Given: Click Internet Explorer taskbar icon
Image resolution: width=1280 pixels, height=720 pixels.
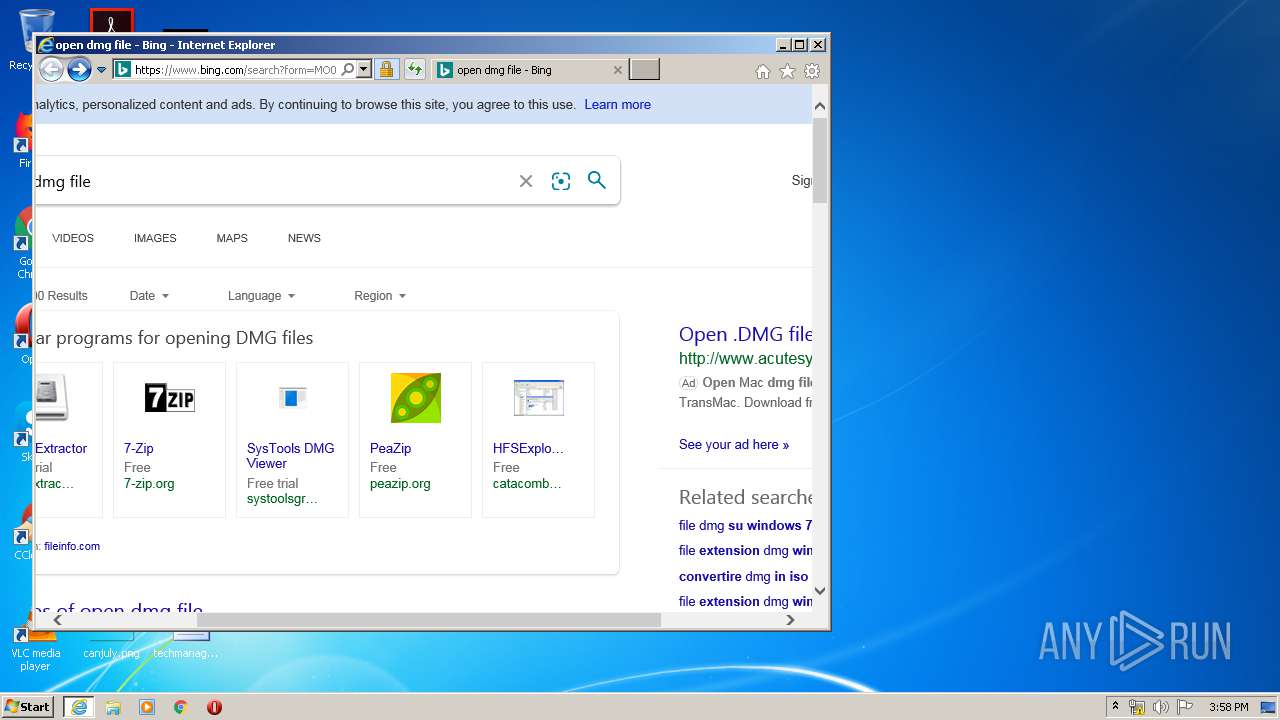Looking at the screenshot, I should click(x=79, y=706).
